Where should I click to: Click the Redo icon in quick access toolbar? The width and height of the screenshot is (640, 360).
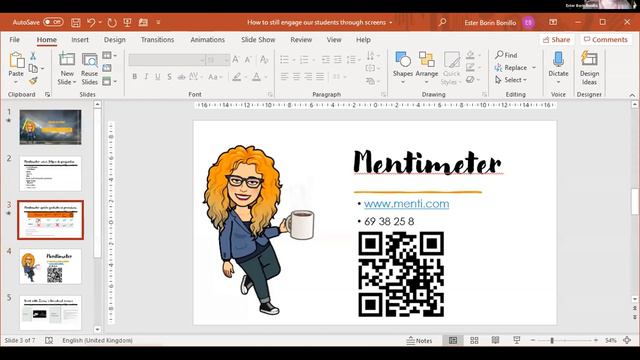(112, 22)
